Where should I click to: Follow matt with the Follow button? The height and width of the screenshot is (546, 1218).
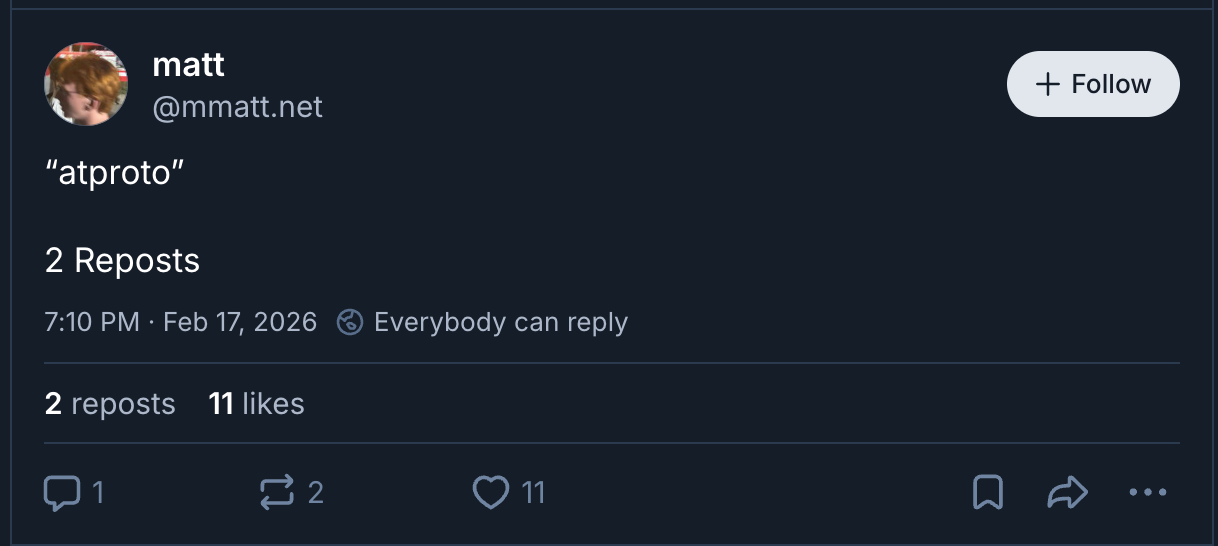pyautogui.click(x=1093, y=84)
